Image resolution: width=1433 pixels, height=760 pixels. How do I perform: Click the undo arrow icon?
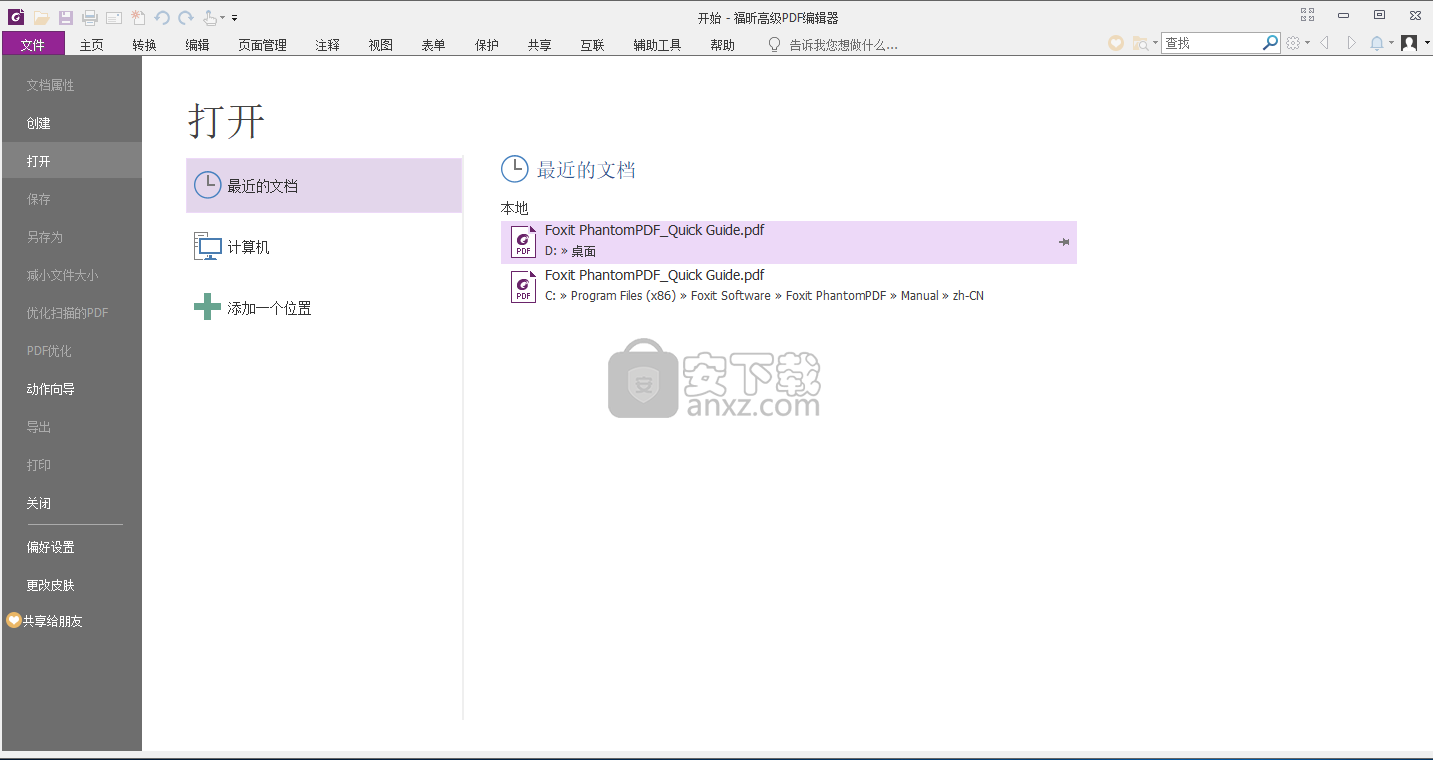[x=162, y=17]
